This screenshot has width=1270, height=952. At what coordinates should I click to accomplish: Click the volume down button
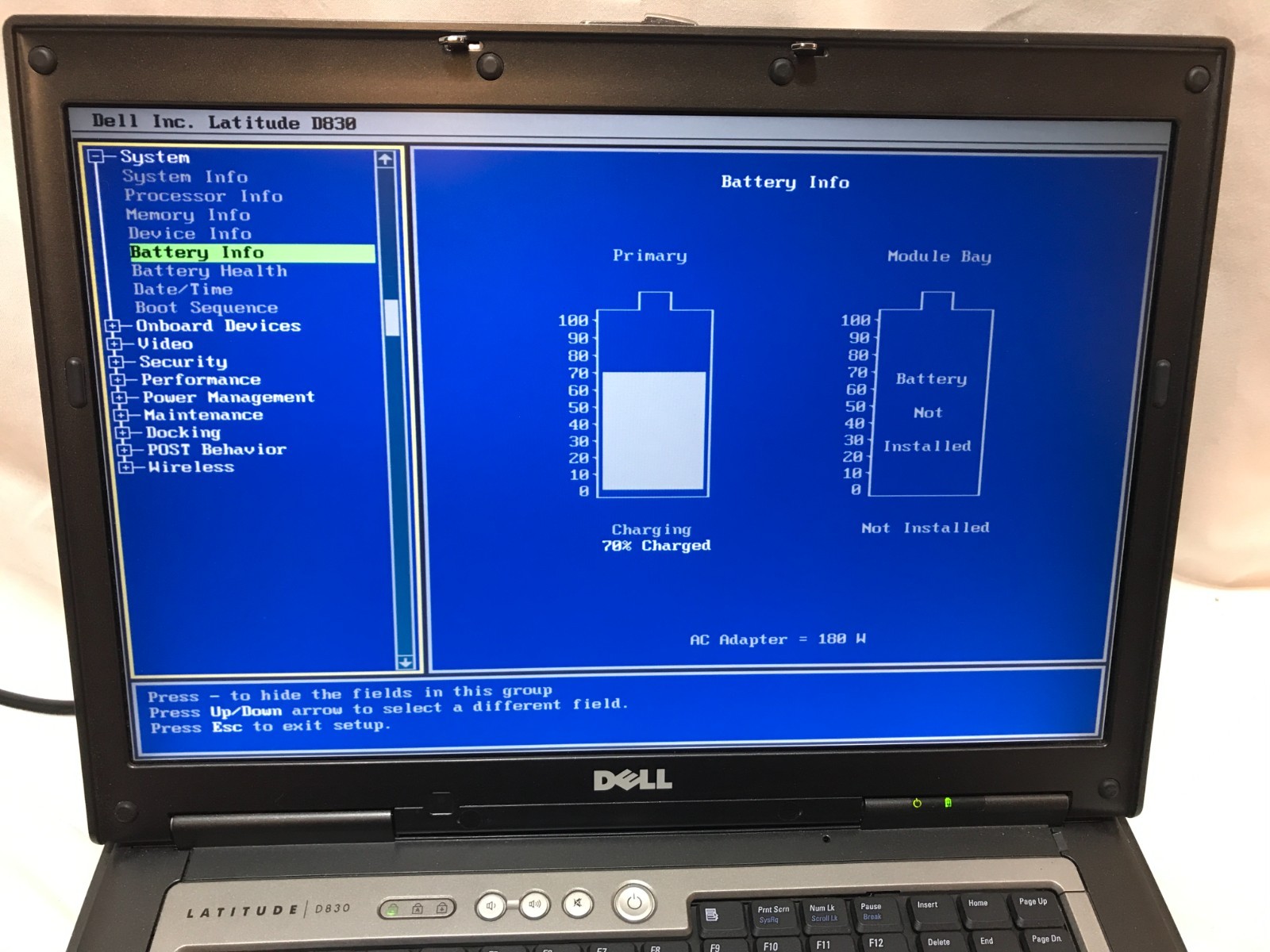pyautogui.click(x=491, y=906)
